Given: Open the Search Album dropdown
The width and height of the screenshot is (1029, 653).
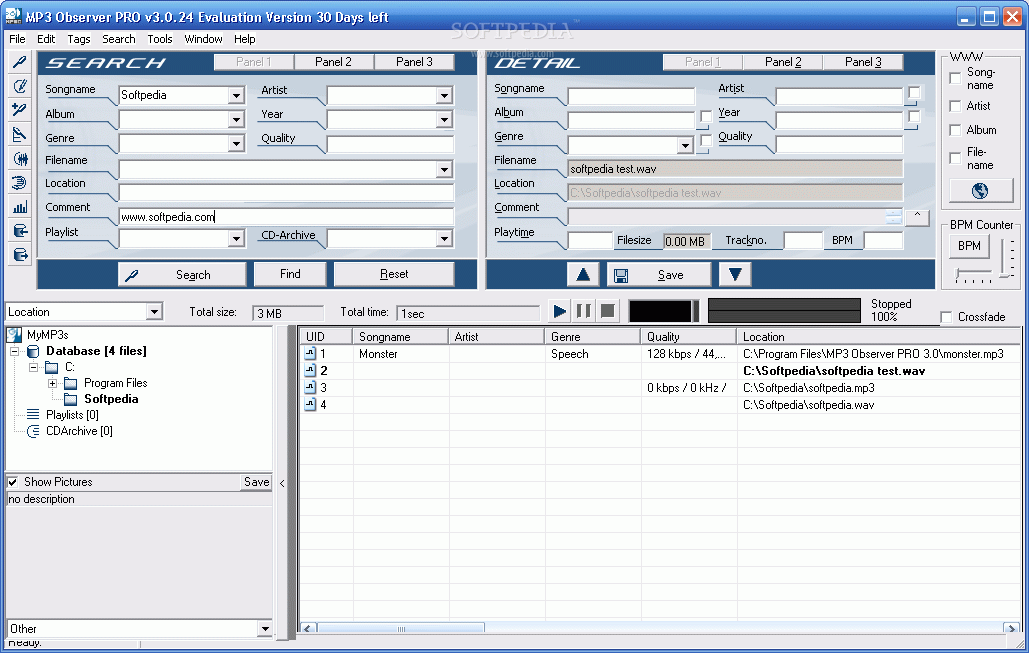Looking at the screenshot, I should 236,119.
